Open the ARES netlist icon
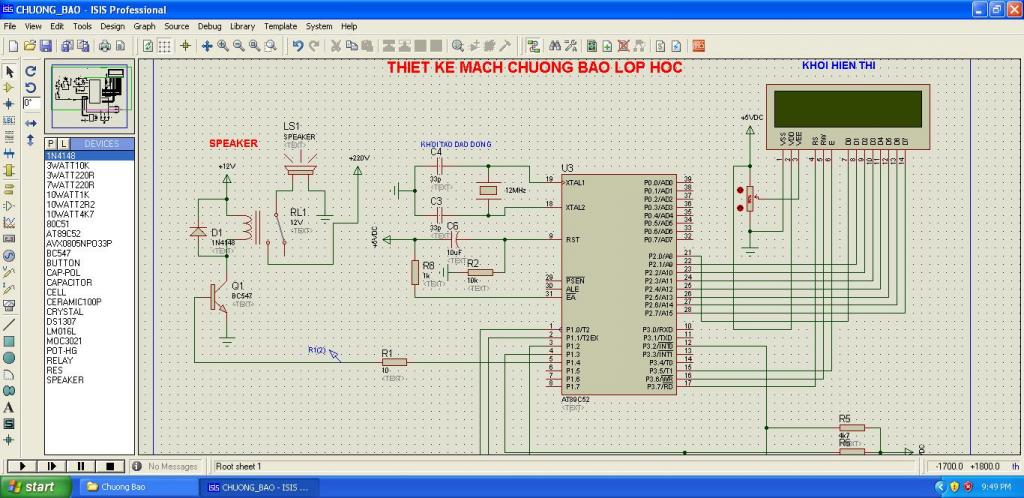The image size is (1024, 498). coord(698,46)
